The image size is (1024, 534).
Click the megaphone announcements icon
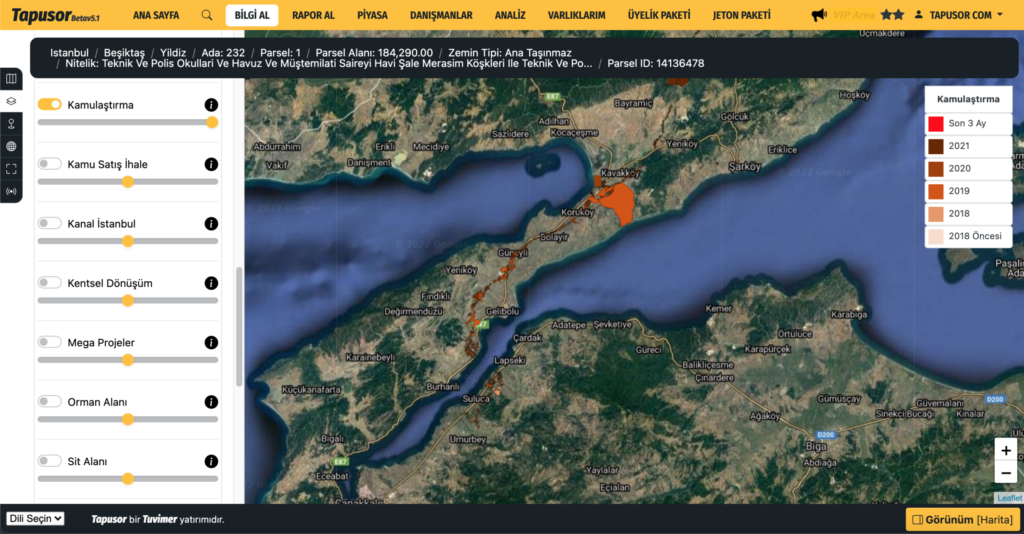coord(819,15)
